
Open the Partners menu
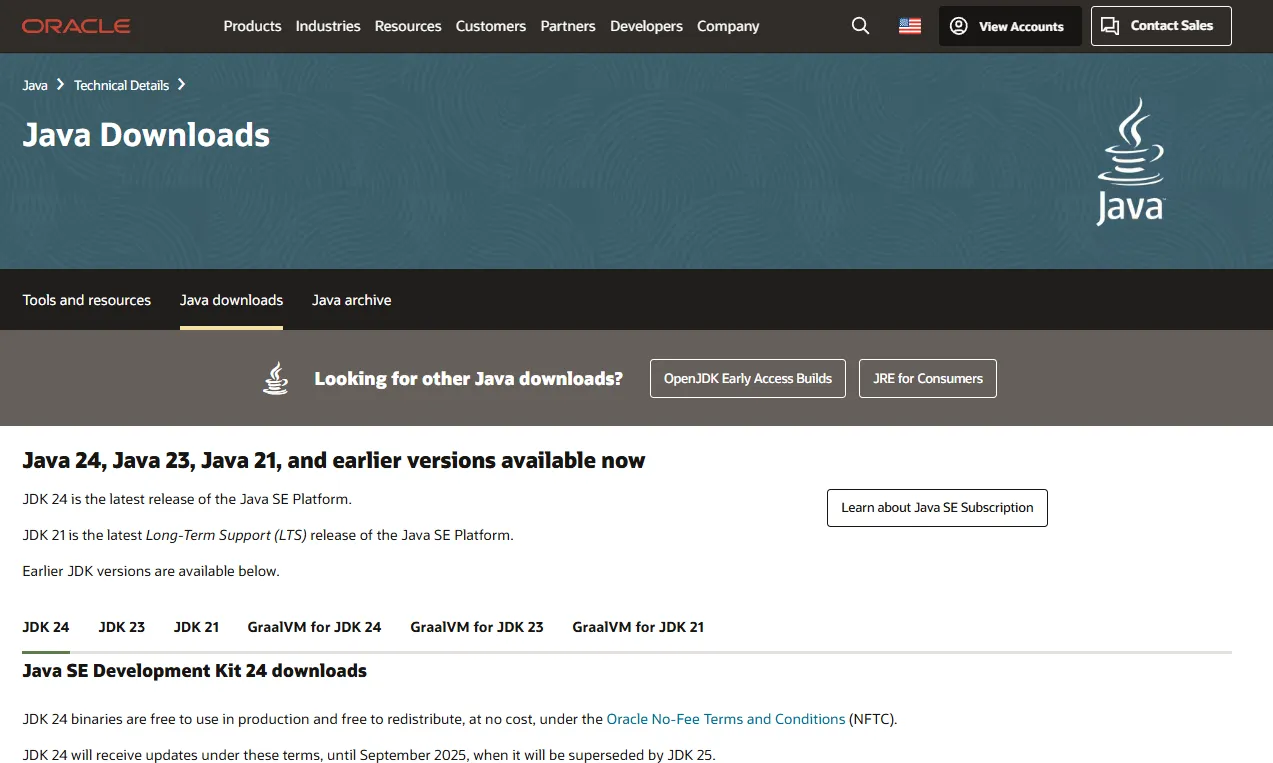(568, 26)
